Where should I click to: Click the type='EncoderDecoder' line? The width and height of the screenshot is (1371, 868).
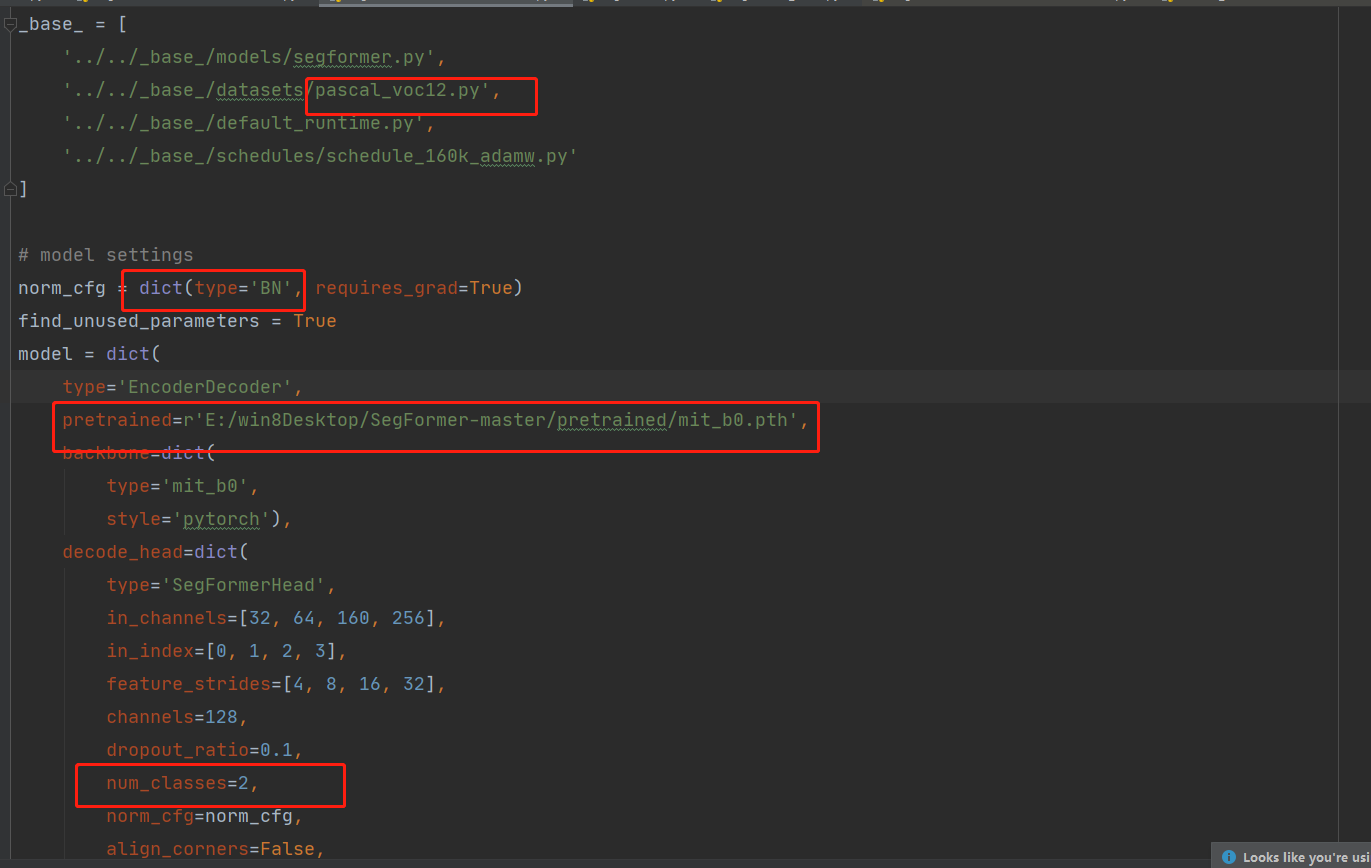pos(182,387)
